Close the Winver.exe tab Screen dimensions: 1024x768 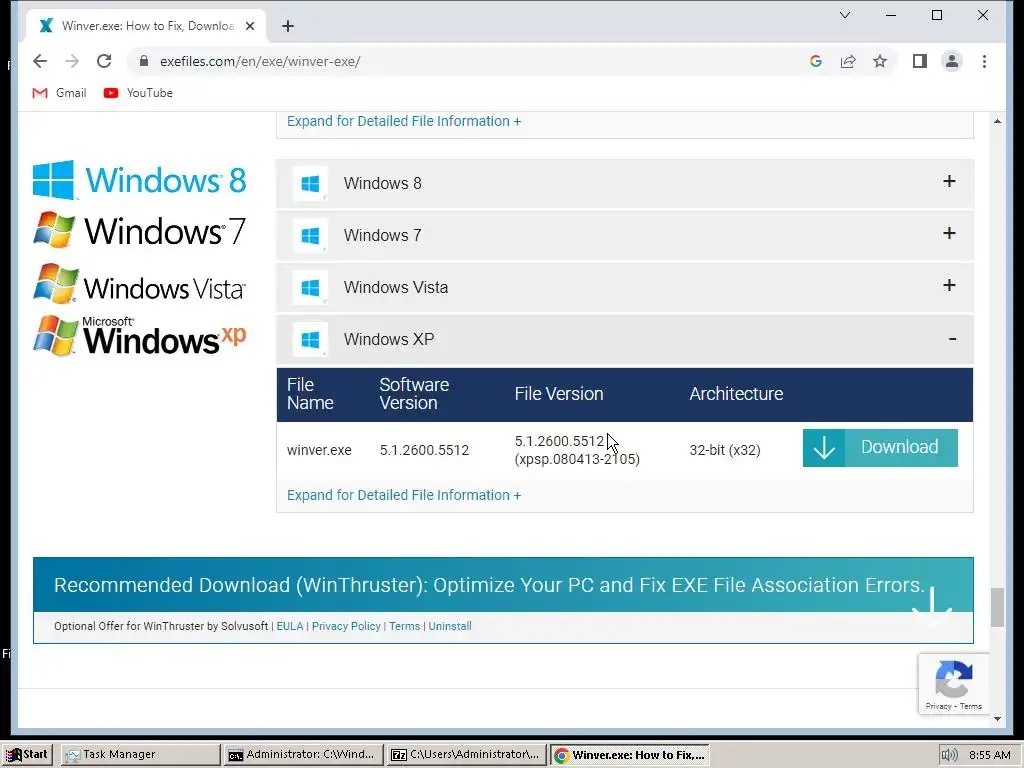[x=249, y=26]
